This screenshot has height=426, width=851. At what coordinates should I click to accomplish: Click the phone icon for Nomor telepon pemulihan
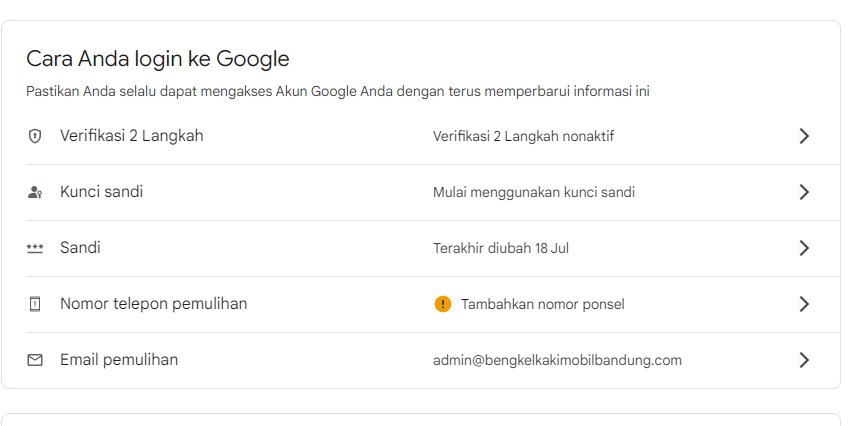(35, 304)
